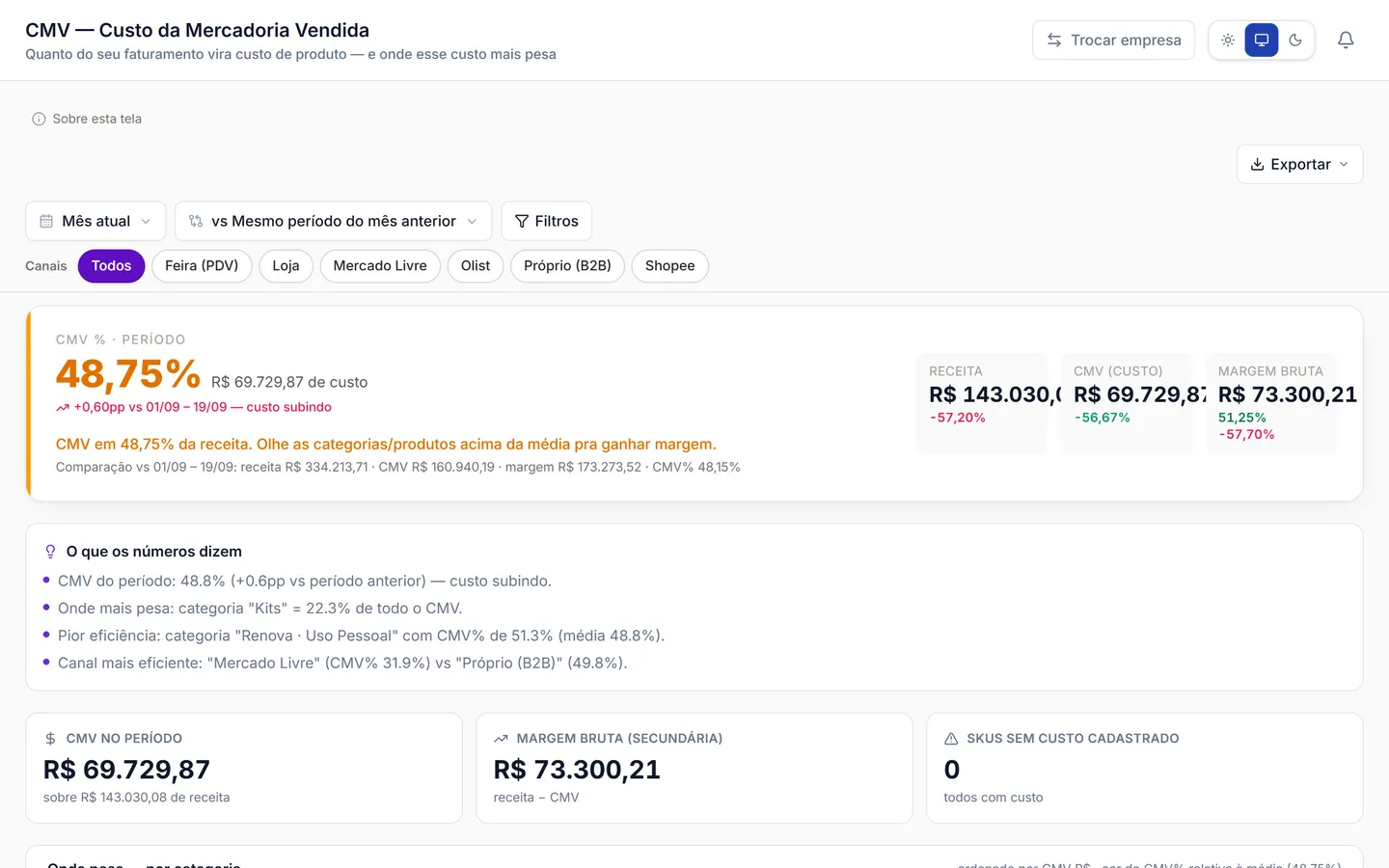The width and height of the screenshot is (1389, 868).
Task: Open the Mês atual period dropdown
Action: (x=95, y=221)
